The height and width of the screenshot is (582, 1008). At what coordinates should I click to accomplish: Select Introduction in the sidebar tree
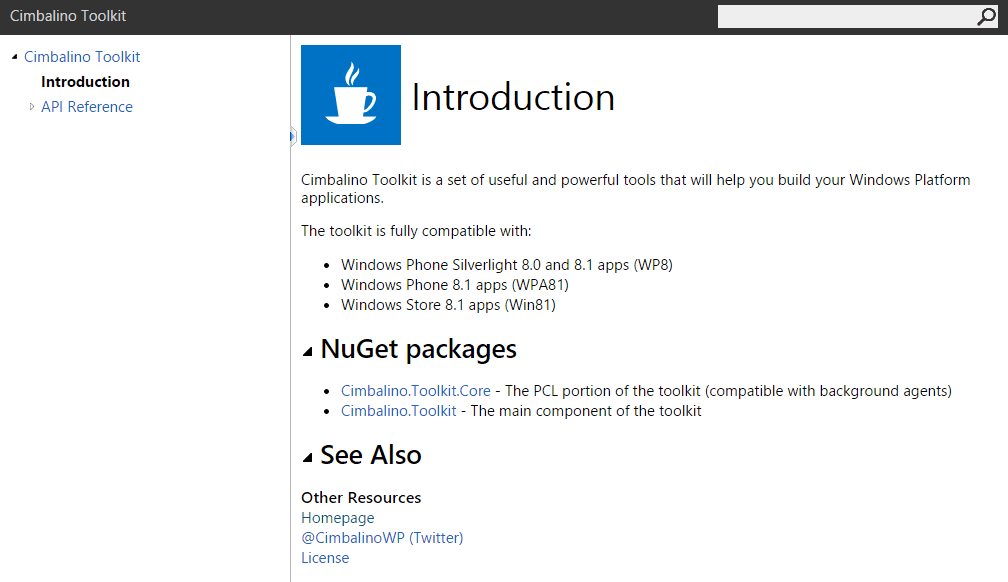[85, 81]
